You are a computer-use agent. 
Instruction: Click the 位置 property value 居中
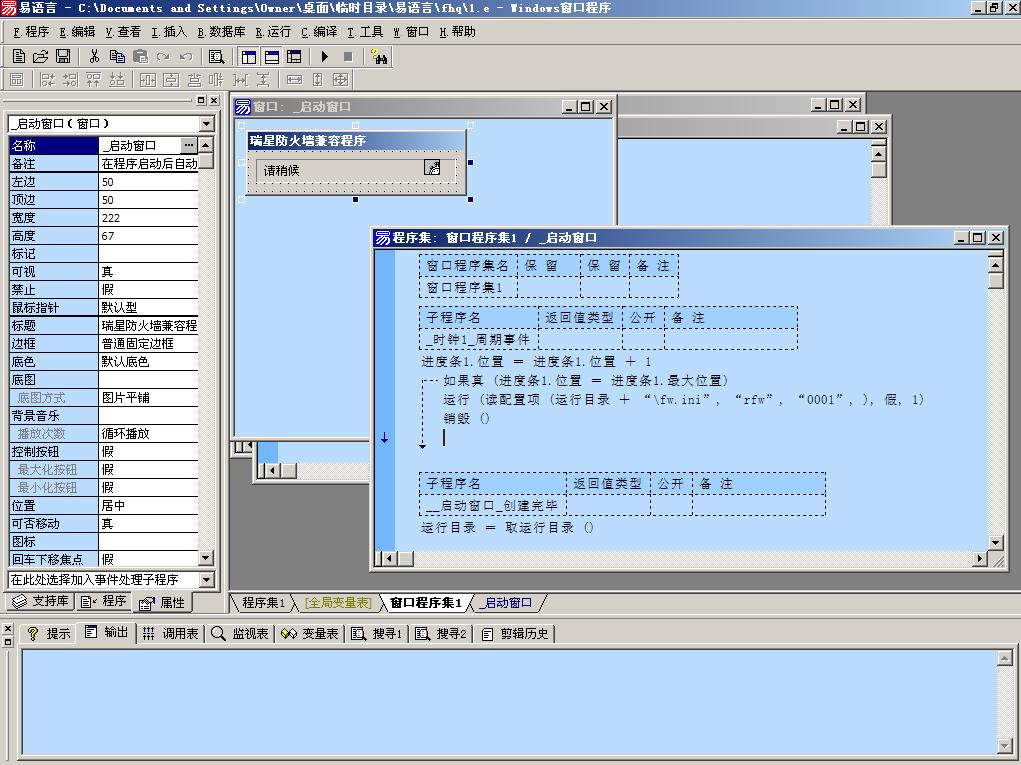pyautogui.click(x=148, y=505)
